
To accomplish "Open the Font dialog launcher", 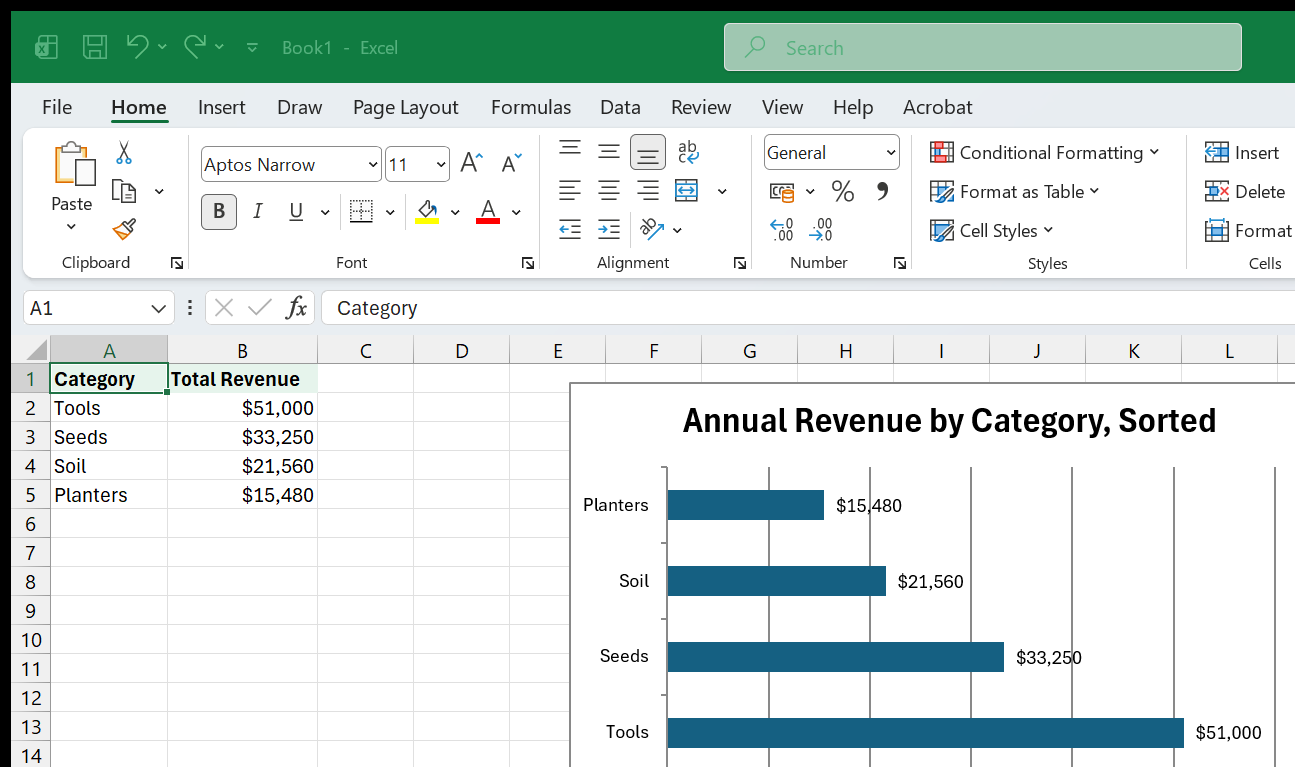I will 527,263.
